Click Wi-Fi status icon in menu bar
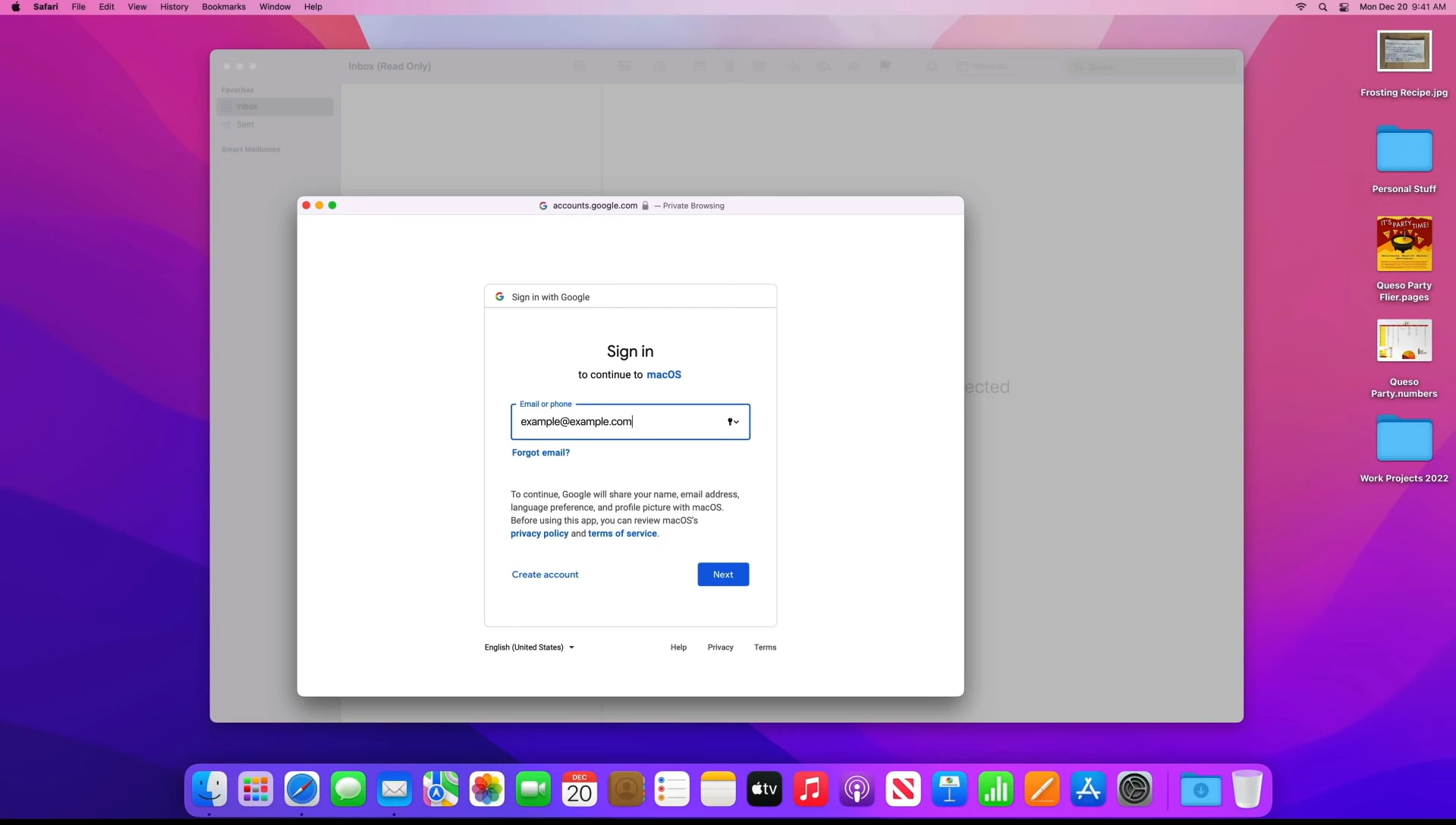The height and width of the screenshot is (825, 1456). click(1300, 7)
